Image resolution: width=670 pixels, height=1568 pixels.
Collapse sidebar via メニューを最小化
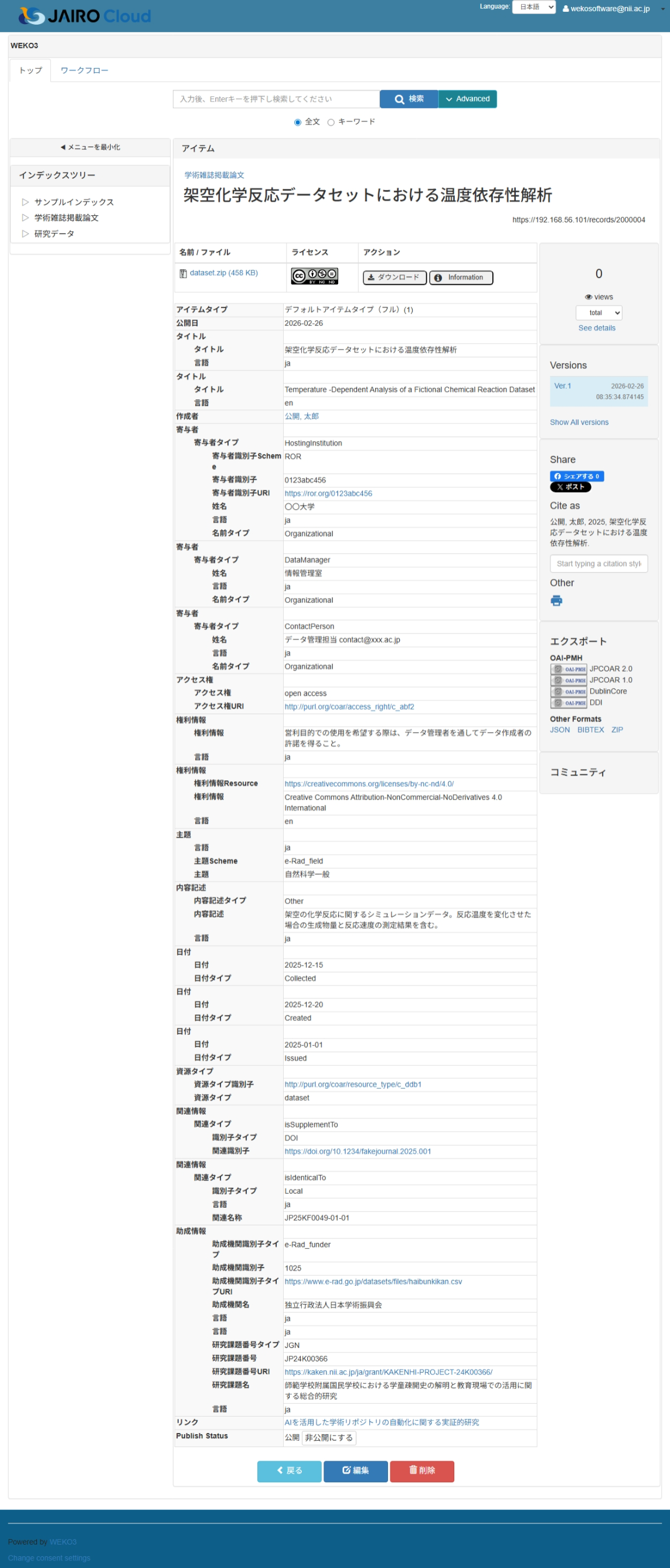click(x=90, y=147)
